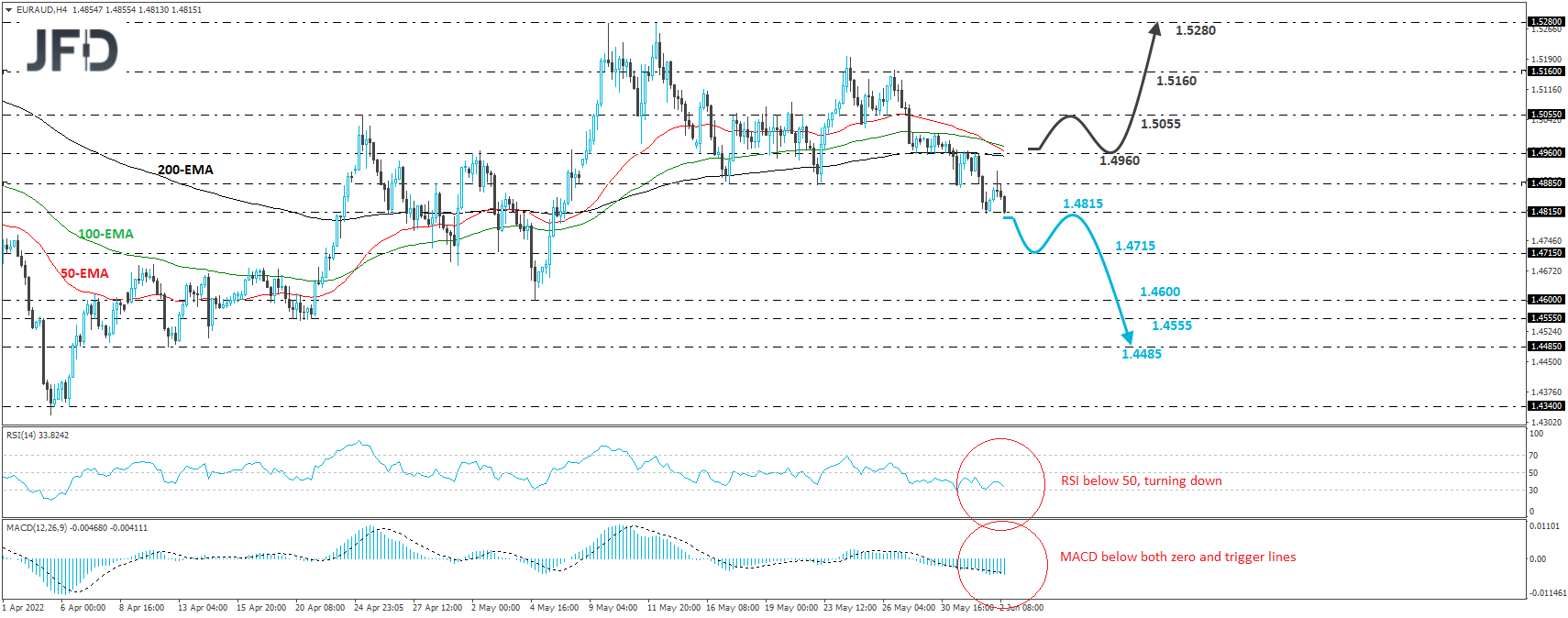This screenshot has height=618, width=1568.
Task: Click the 1.47150 price-axis level tag
Action: pyautogui.click(x=1546, y=253)
